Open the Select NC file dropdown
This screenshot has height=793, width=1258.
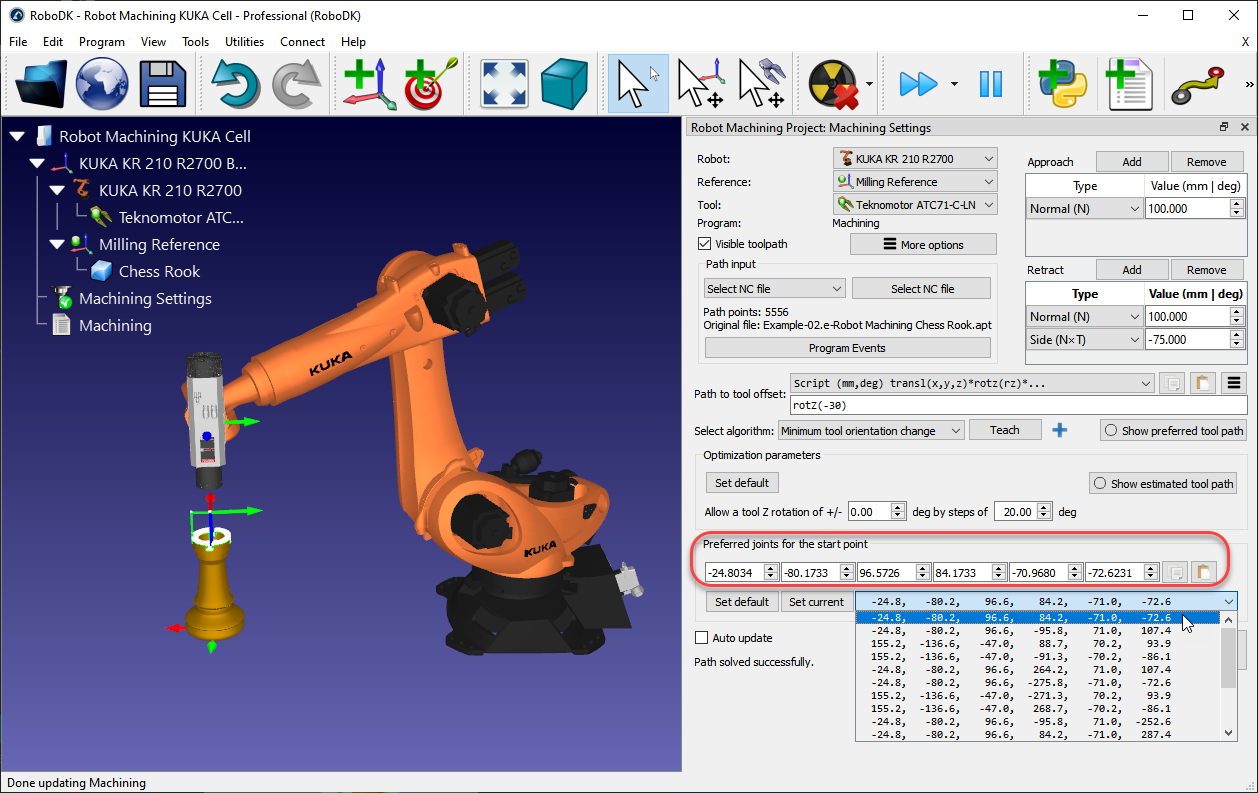(774, 288)
